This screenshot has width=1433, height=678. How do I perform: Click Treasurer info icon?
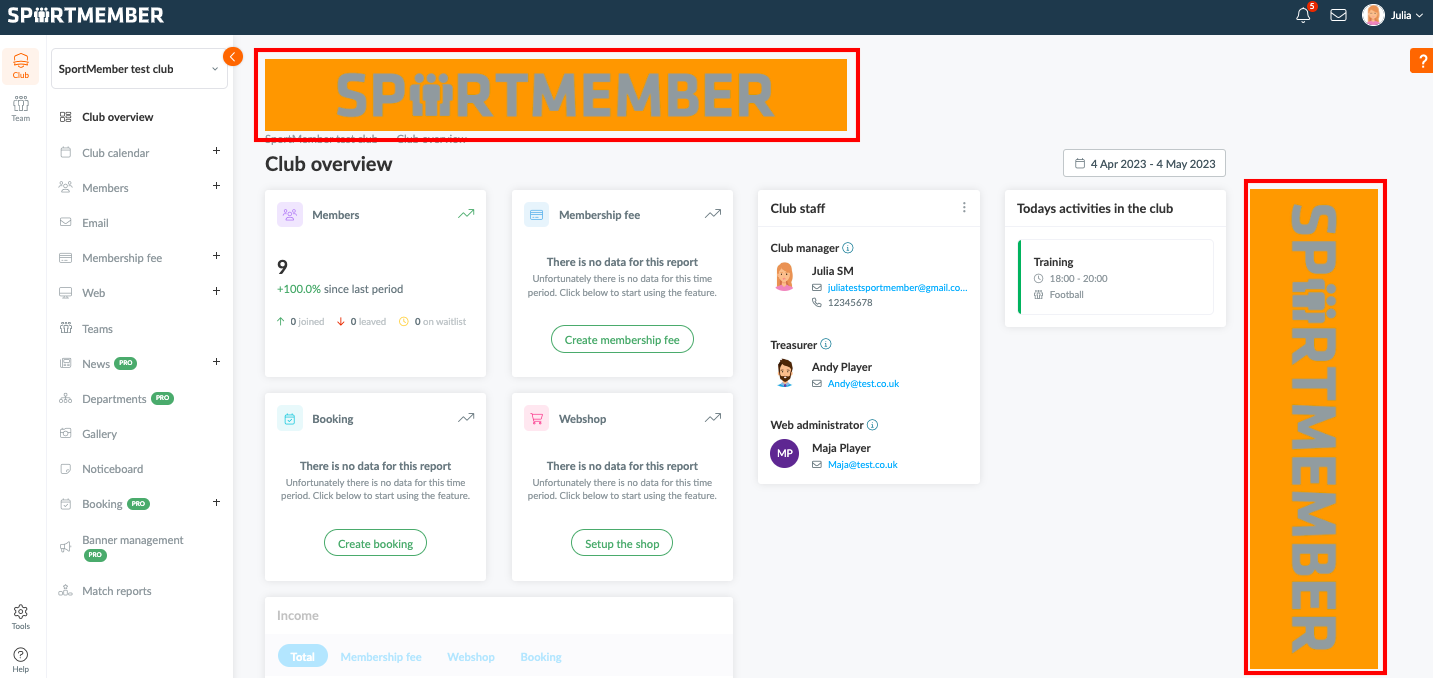(826, 344)
